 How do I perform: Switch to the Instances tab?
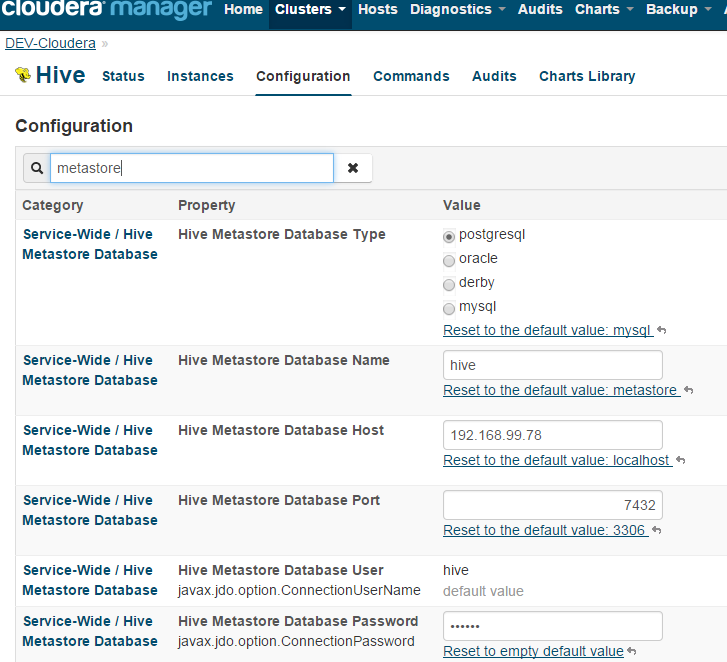pyautogui.click(x=200, y=76)
